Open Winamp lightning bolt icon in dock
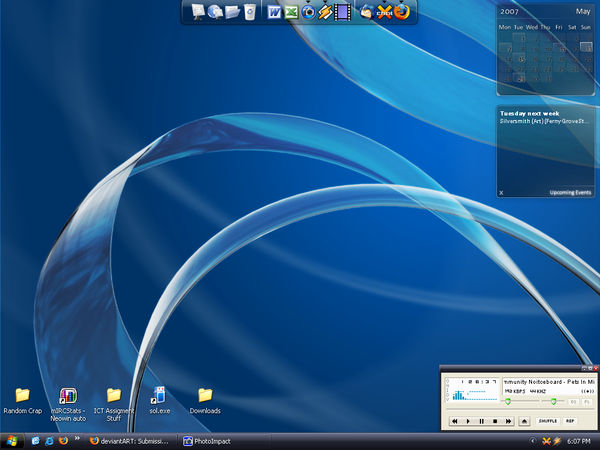The width and height of the screenshot is (600, 450). [x=325, y=12]
